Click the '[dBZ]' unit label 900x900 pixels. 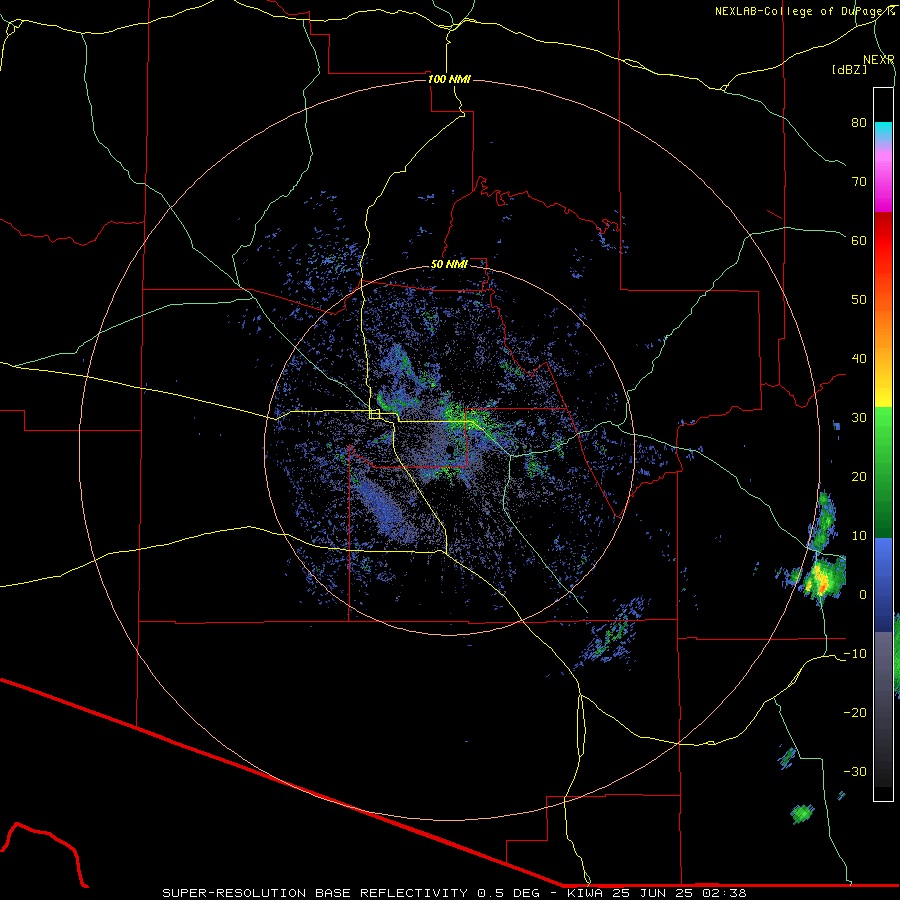pos(849,70)
